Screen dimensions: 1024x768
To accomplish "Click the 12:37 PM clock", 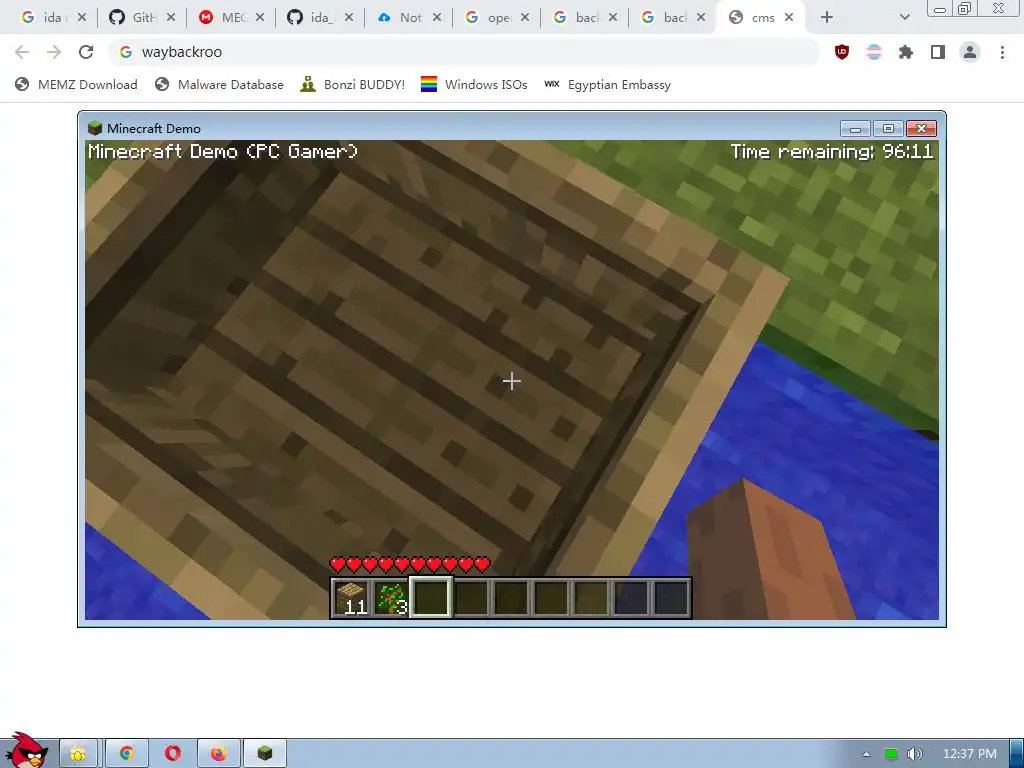I will coord(970,754).
